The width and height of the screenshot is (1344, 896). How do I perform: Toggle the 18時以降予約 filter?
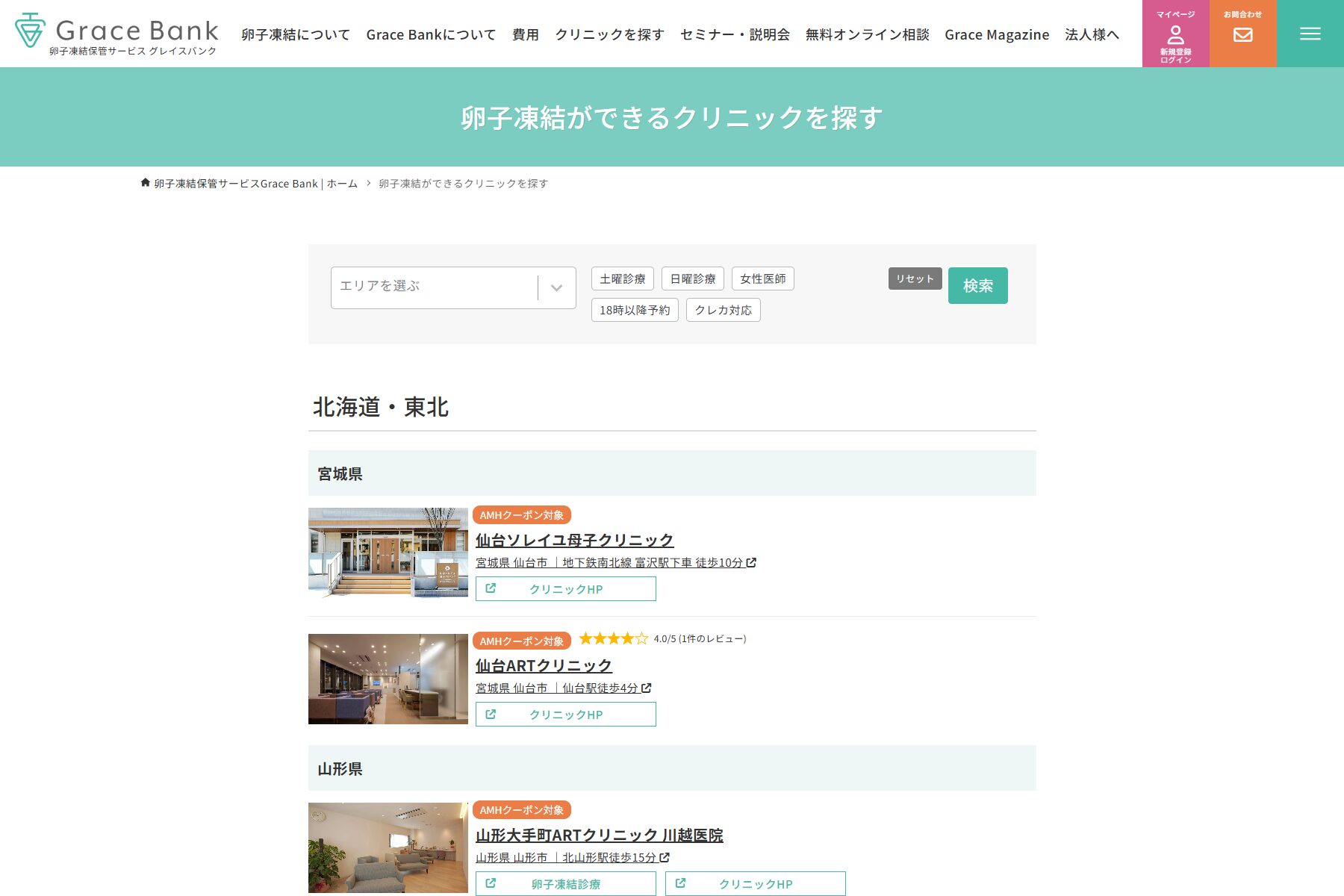634,310
